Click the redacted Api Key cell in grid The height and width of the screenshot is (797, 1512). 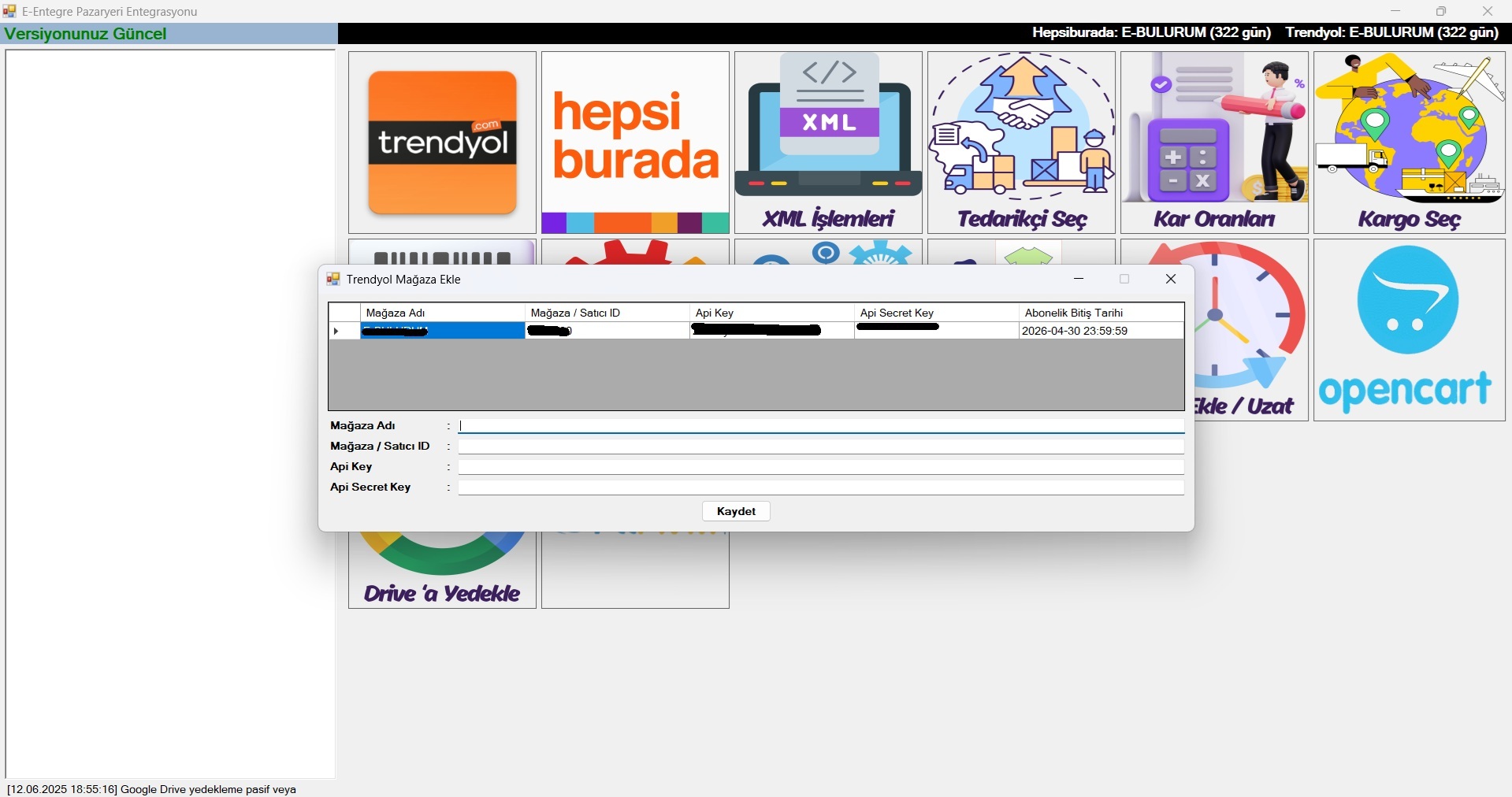point(772,331)
